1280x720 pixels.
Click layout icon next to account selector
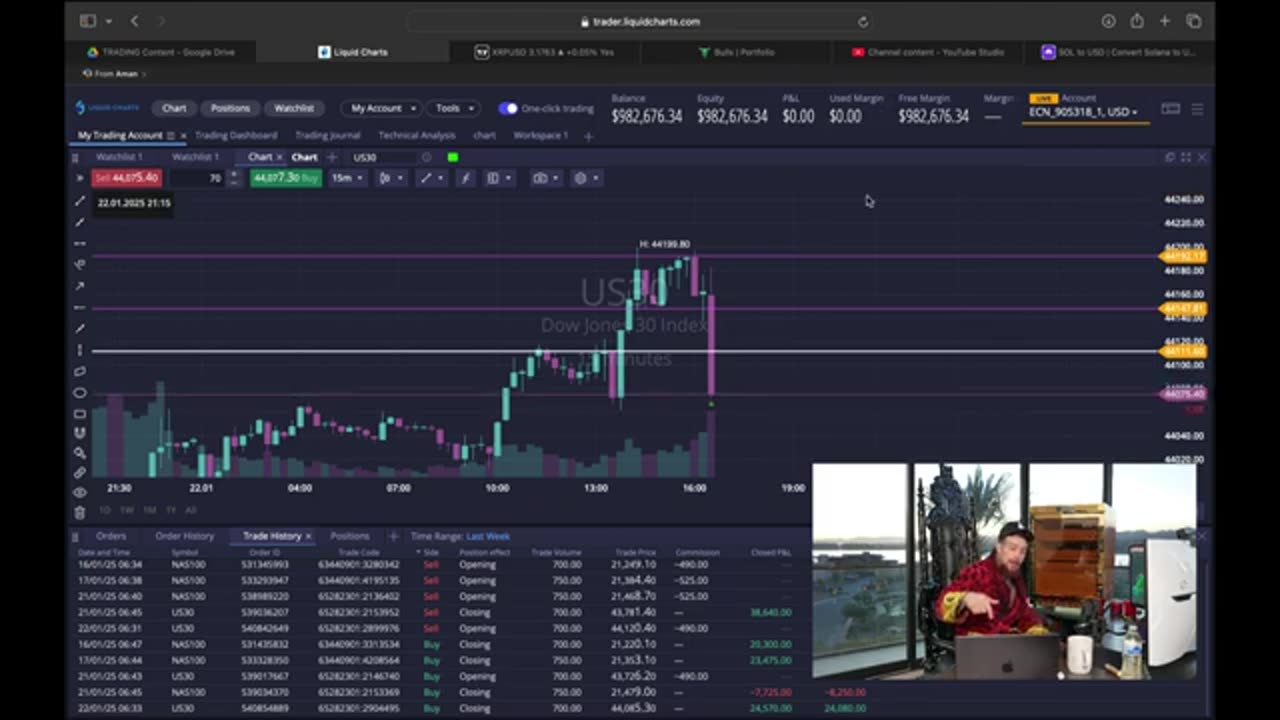point(1170,109)
